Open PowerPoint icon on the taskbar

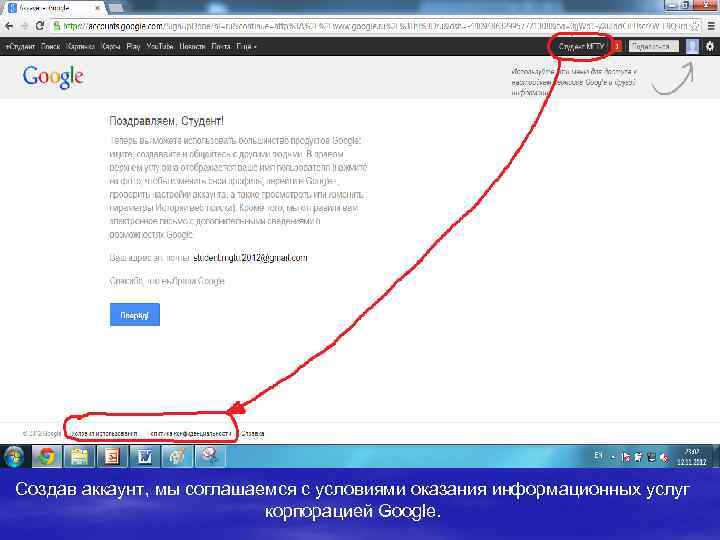[112, 457]
